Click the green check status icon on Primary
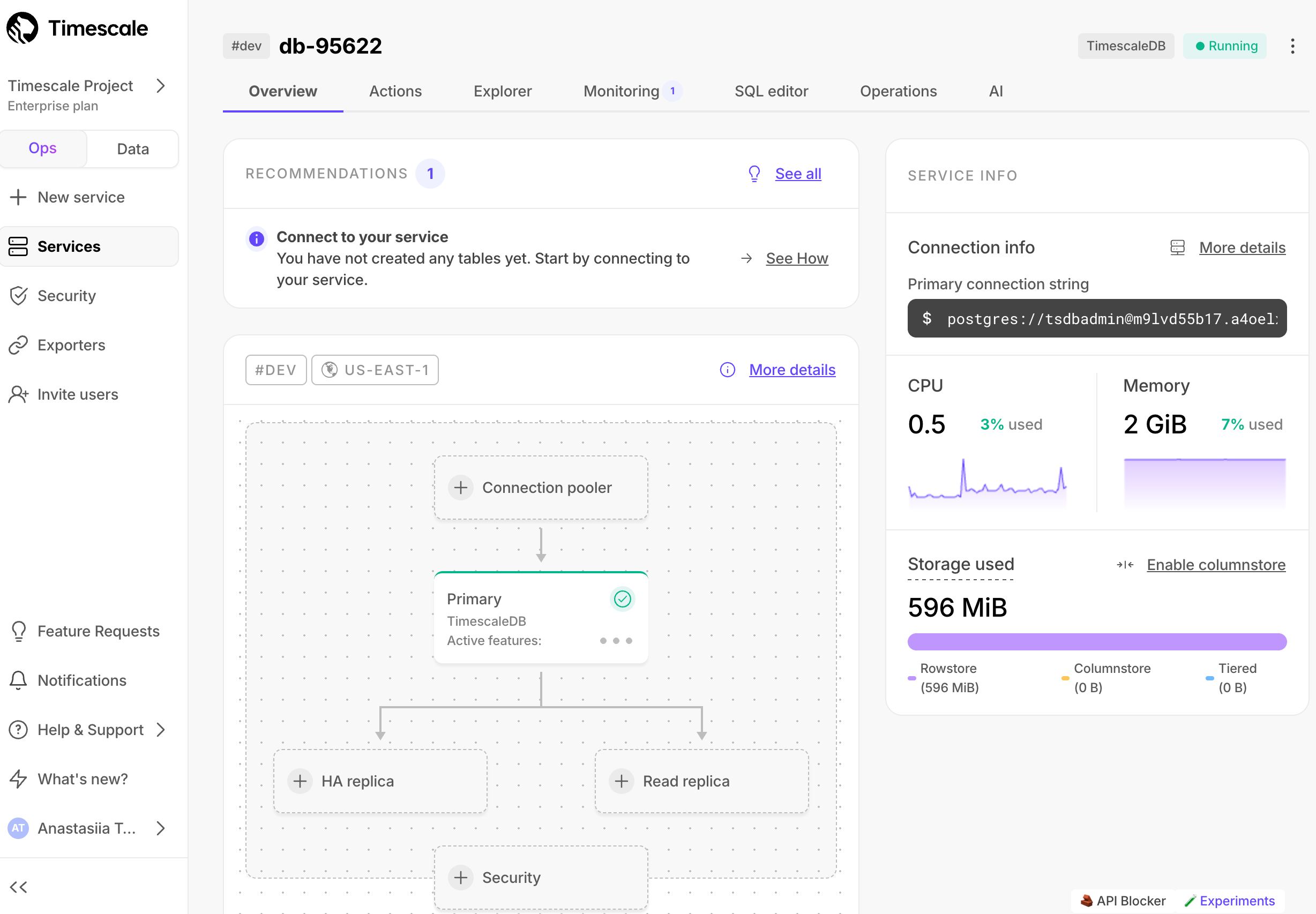The image size is (1316, 914). (623, 598)
